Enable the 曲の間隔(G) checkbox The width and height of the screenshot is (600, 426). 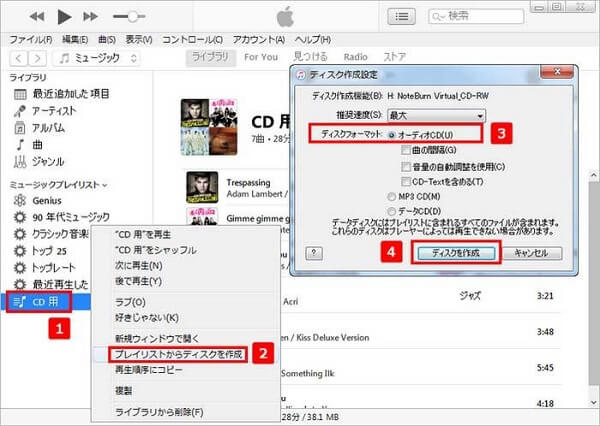click(406, 150)
